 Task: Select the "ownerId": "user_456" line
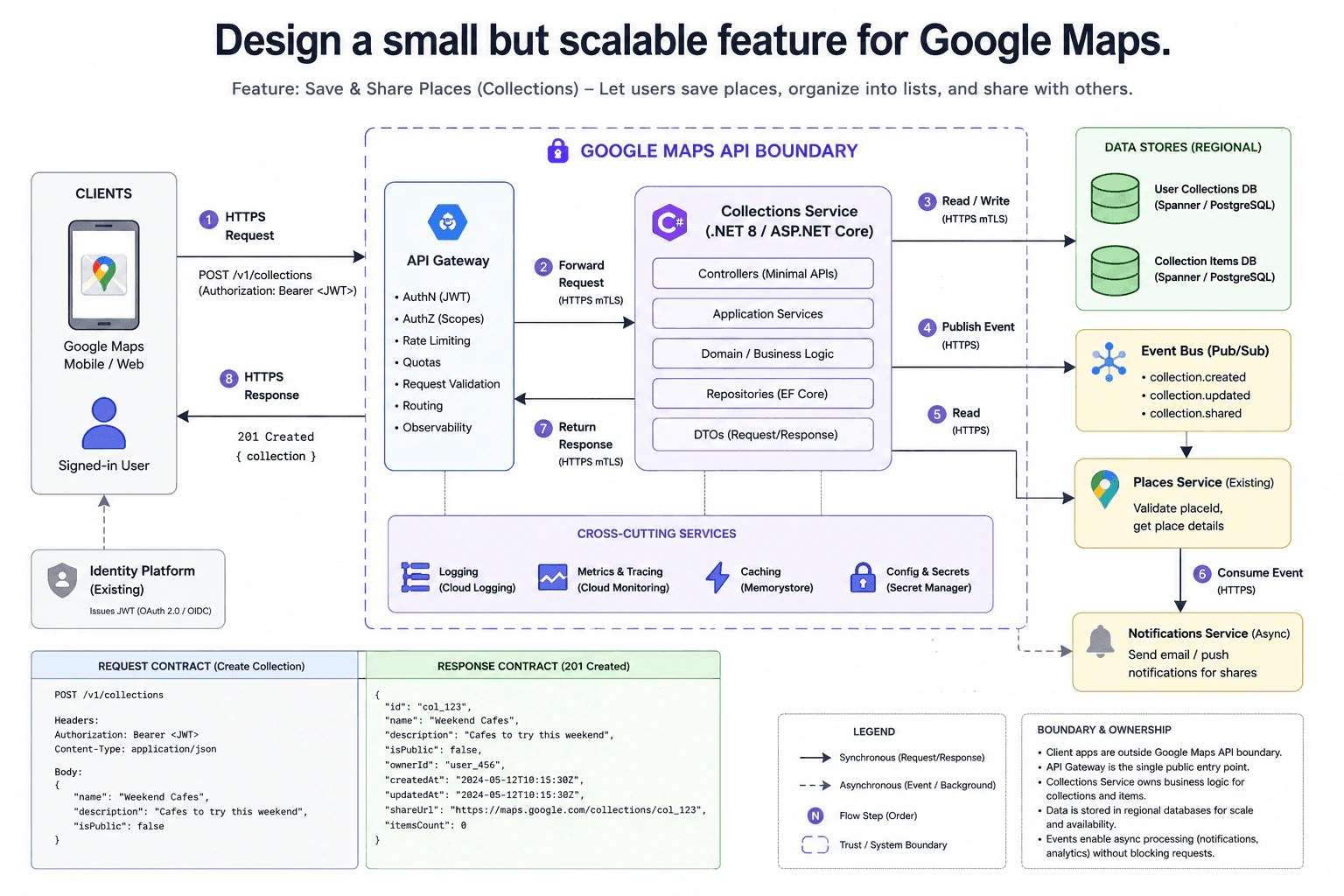point(444,765)
